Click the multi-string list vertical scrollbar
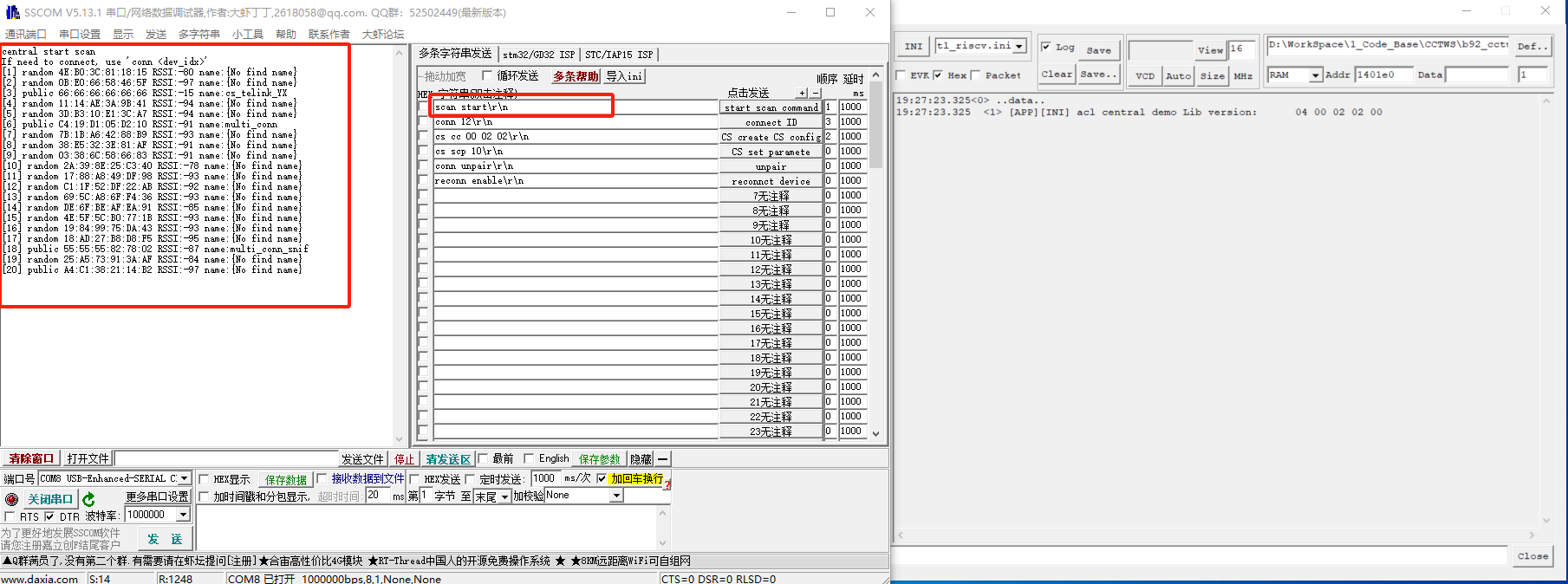Viewport: 1568px width, 584px height. (x=875, y=255)
